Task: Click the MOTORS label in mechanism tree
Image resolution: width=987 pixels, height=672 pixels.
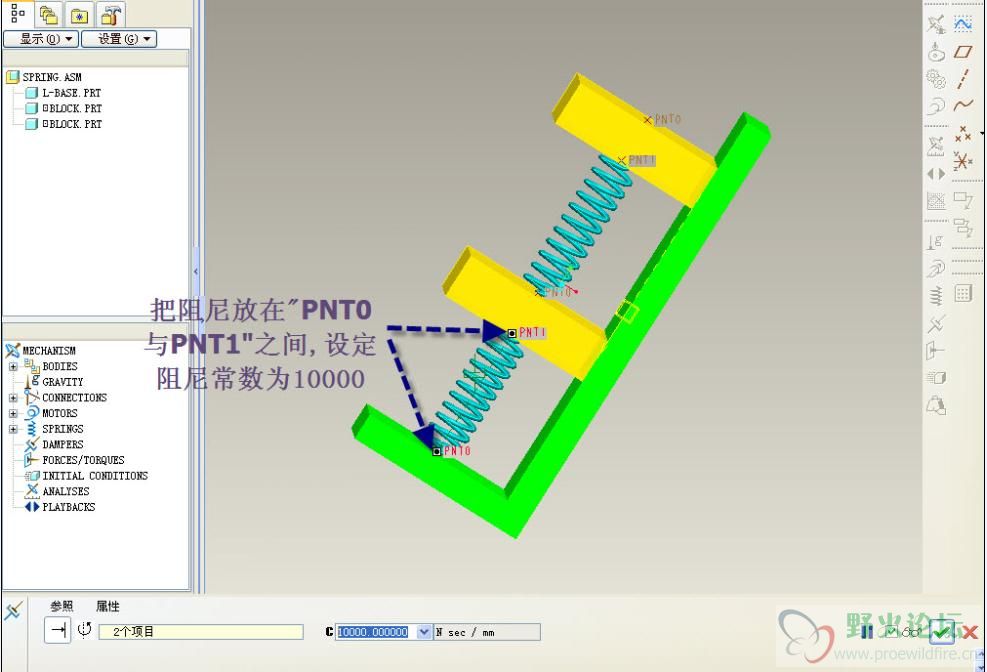Action: 60,413
